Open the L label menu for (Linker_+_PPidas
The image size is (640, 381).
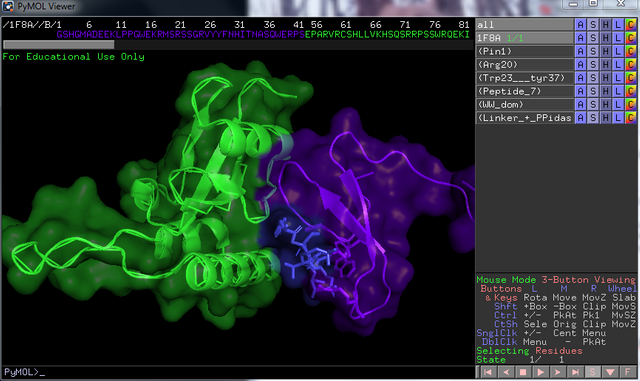(618, 118)
